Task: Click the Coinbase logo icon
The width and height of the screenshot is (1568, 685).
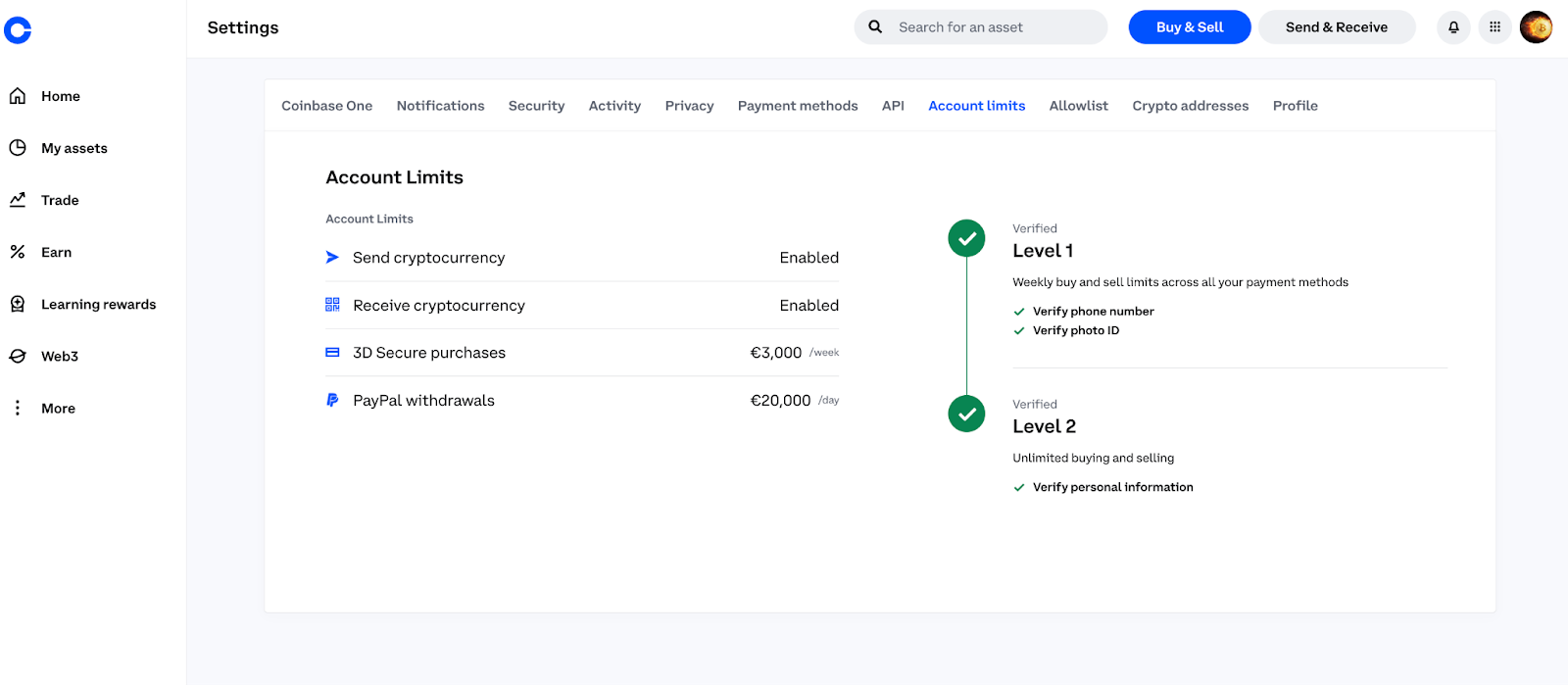Action: point(18,30)
